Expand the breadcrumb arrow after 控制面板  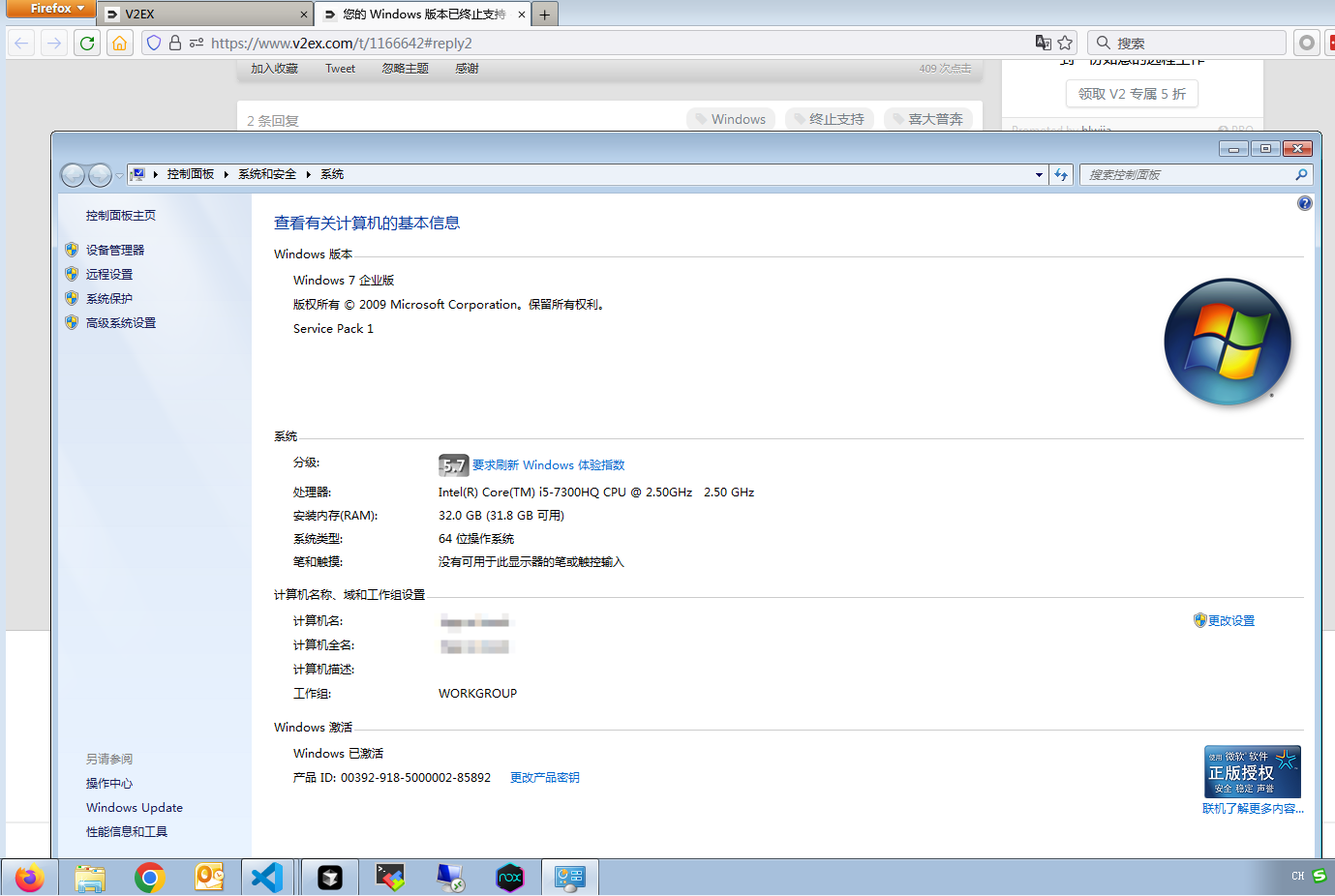226,175
